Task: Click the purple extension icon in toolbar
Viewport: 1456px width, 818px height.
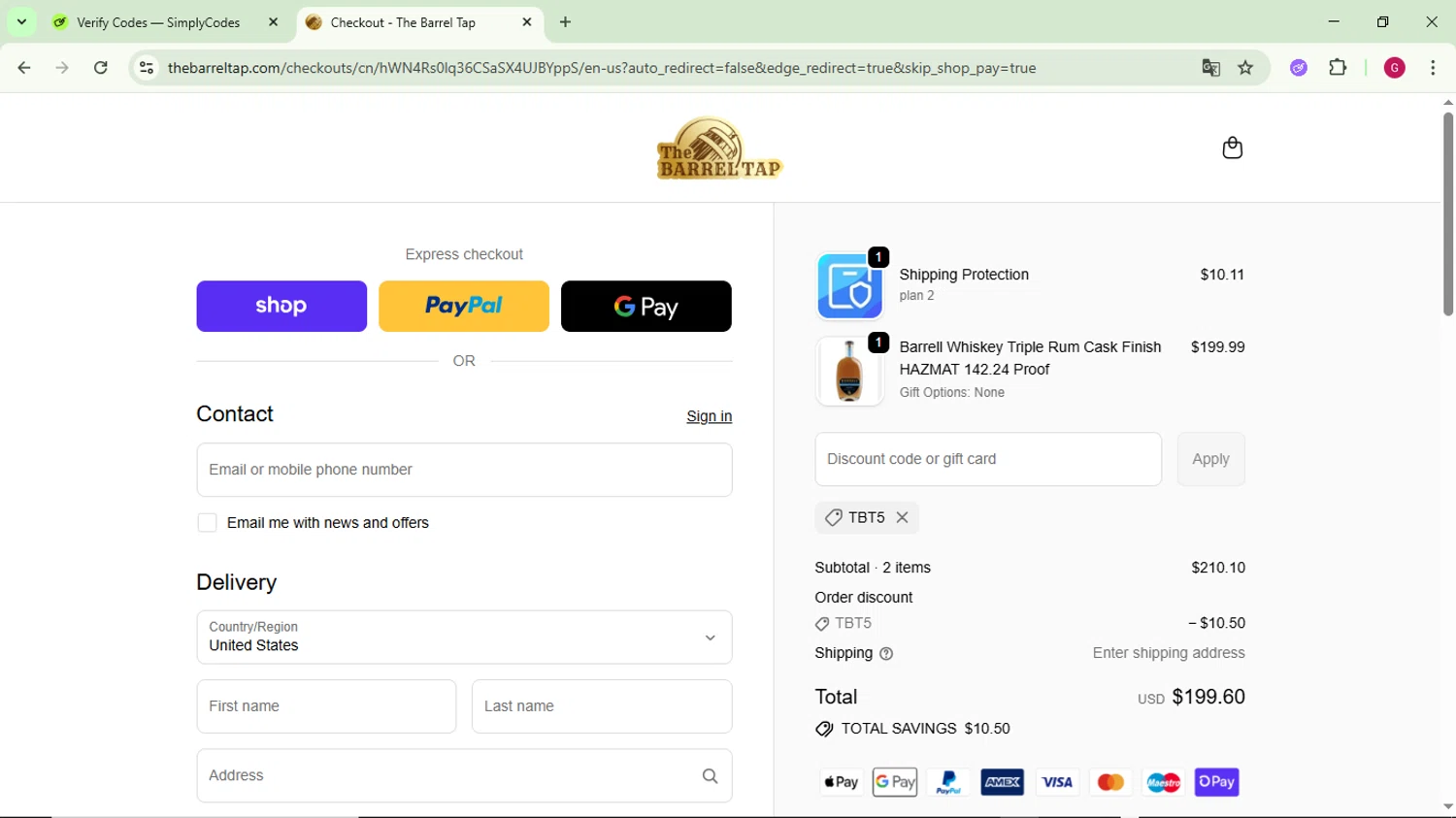Action: (1299, 68)
